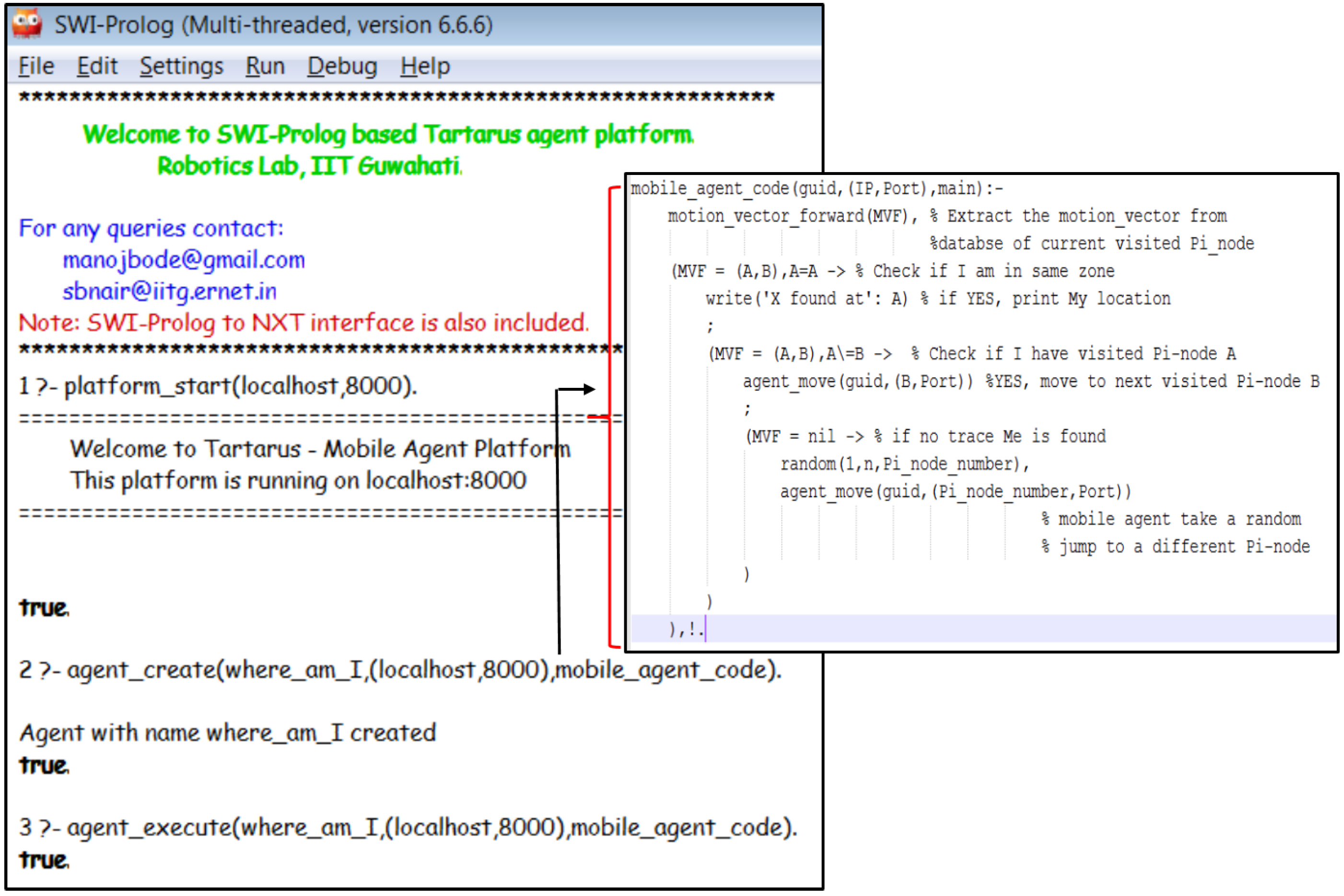
Task: Click the SWI-Prolog window title bar text
Action: coord(274,25)
